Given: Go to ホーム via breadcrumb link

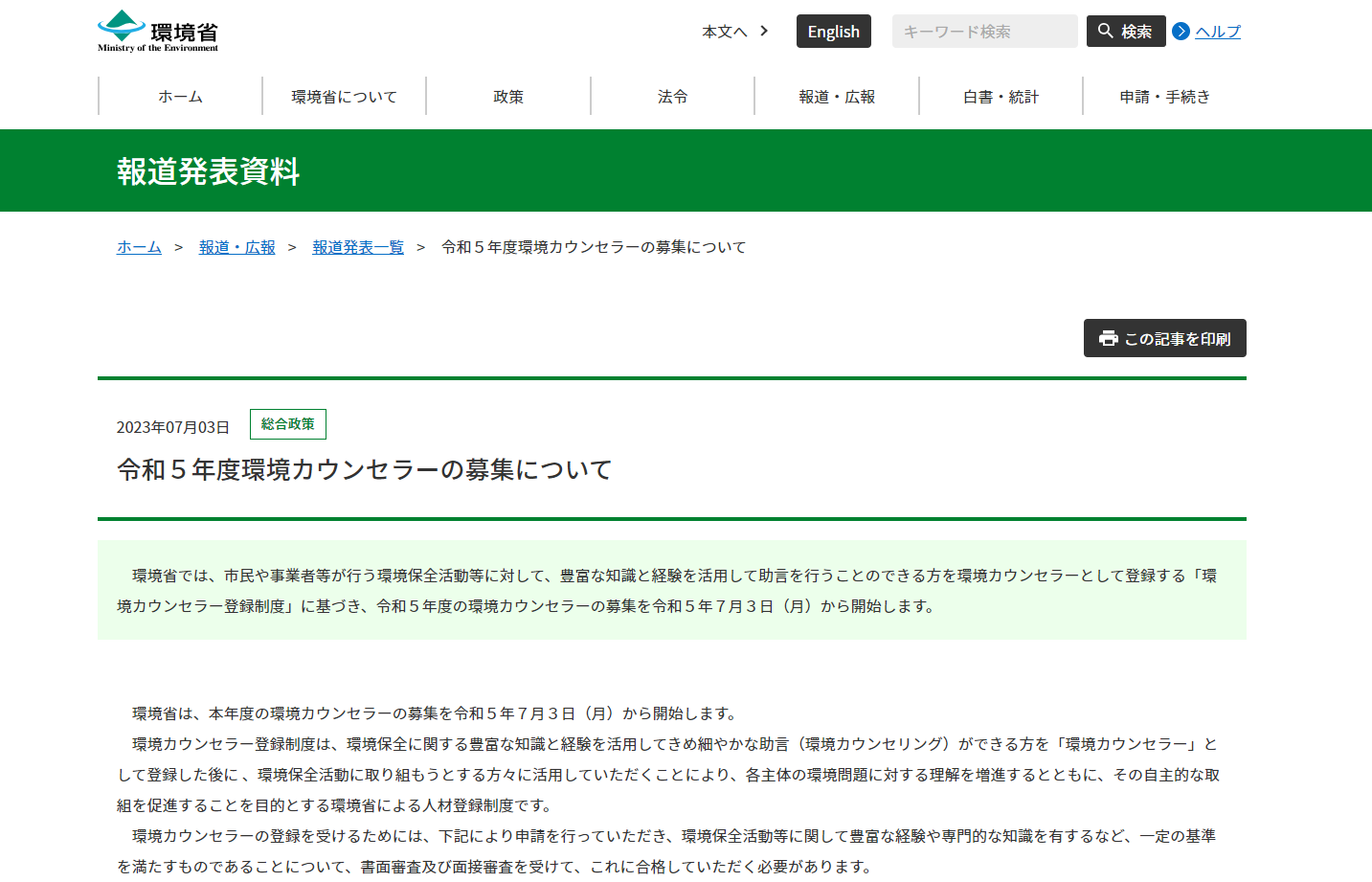Looking at the screenshot, I should coord(139,247).
